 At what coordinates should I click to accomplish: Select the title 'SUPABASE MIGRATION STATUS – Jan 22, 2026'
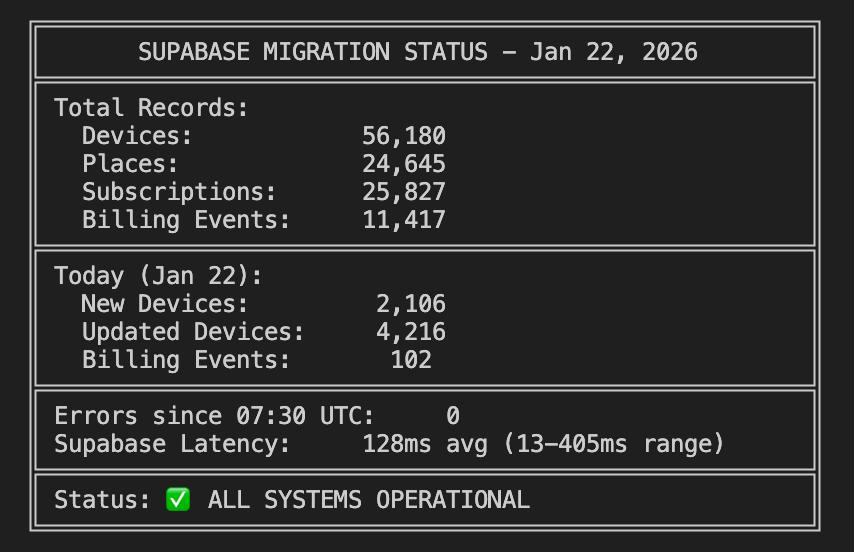(418, 52)
